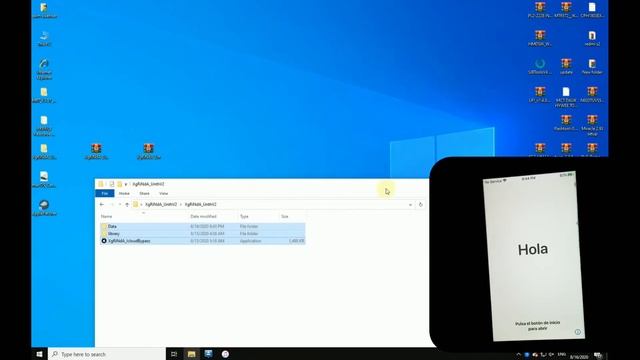The height and width of the screenshot is (360, 640).
Task: Sort by the Name column header
Action: tap(107, 216)
